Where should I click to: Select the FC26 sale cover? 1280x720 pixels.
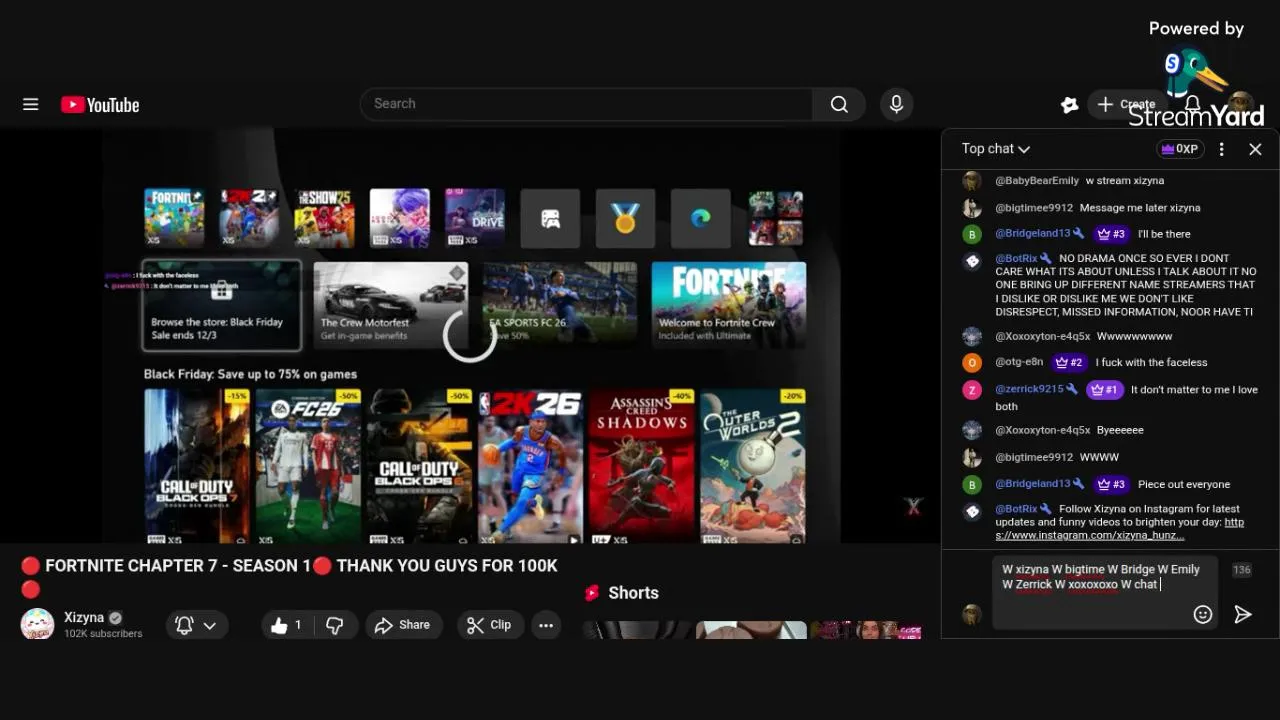[x=308, y=466]
